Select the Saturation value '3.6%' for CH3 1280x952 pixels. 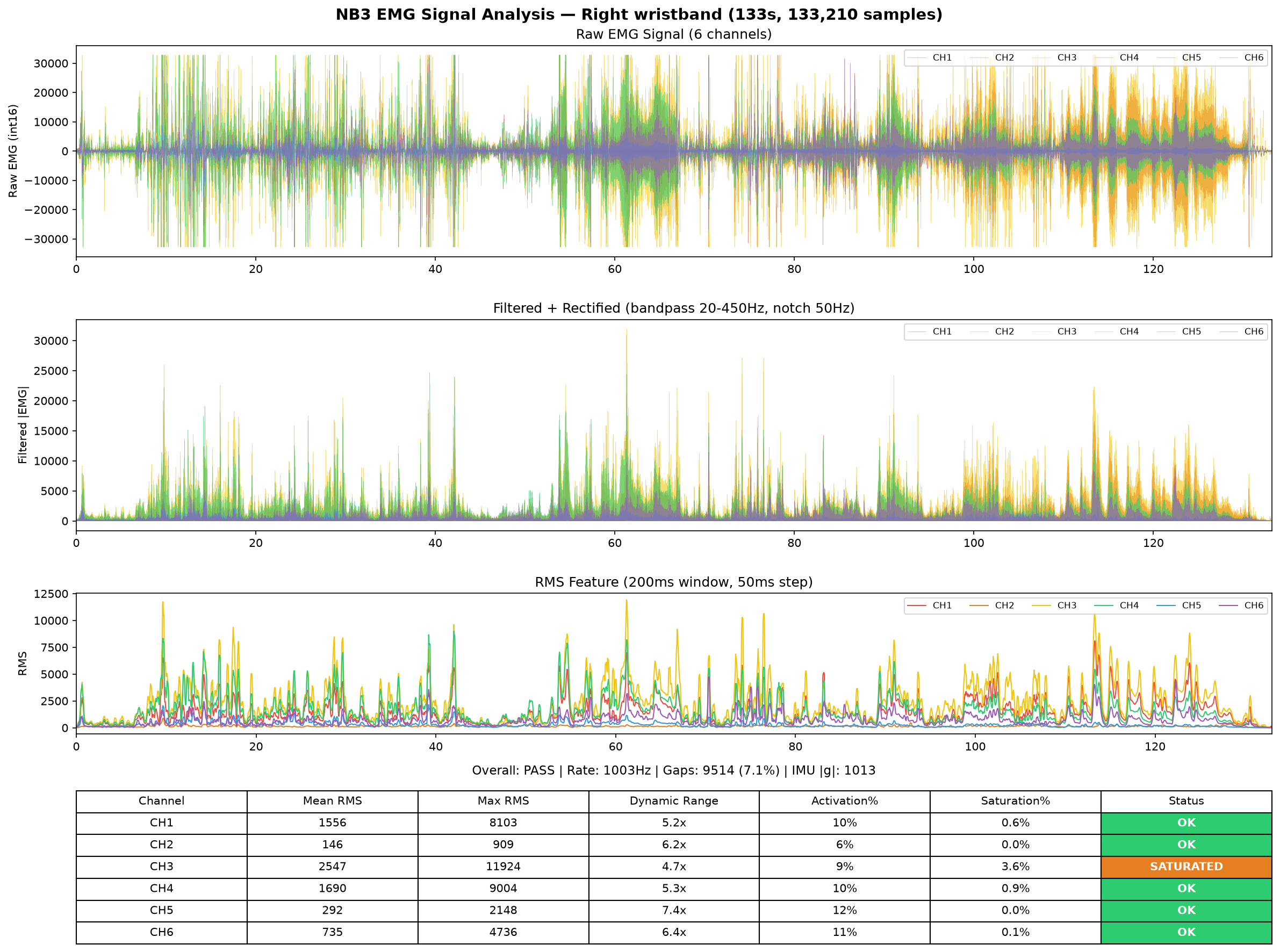pos(1016,866)
